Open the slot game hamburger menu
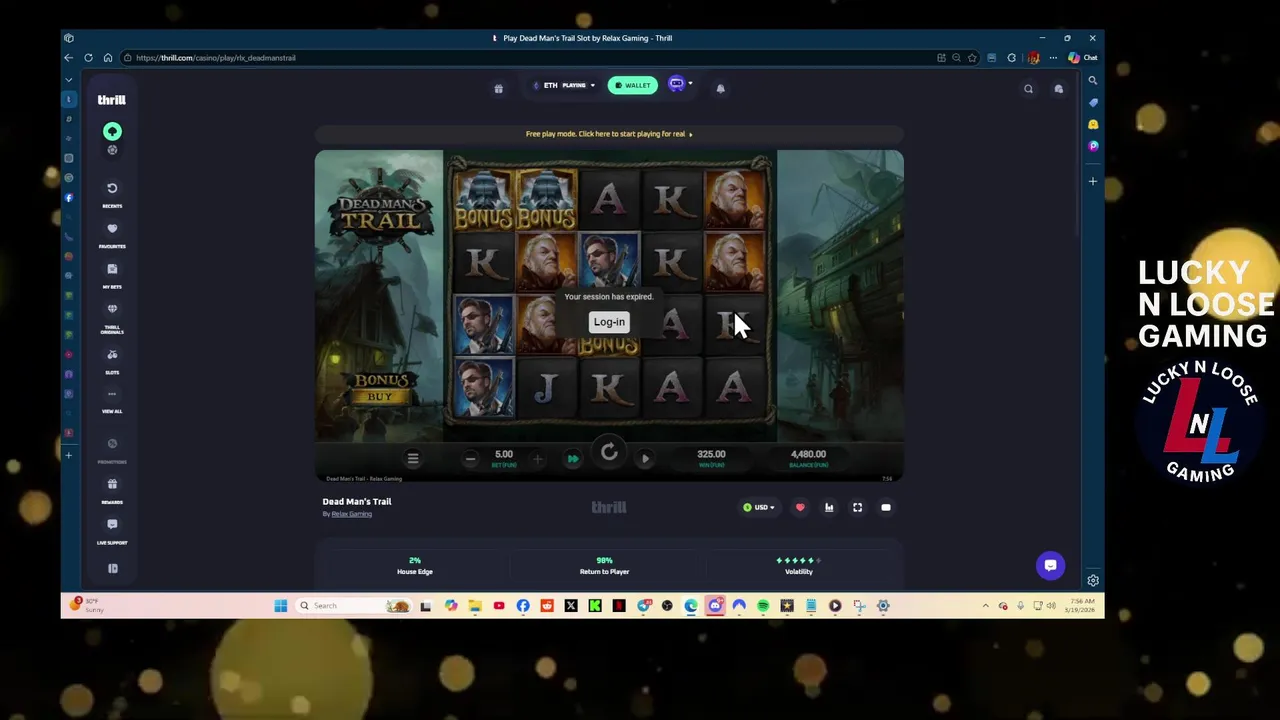Image resolution: width=1280 pixels, height=720 pixels. [x=413, y=459]
